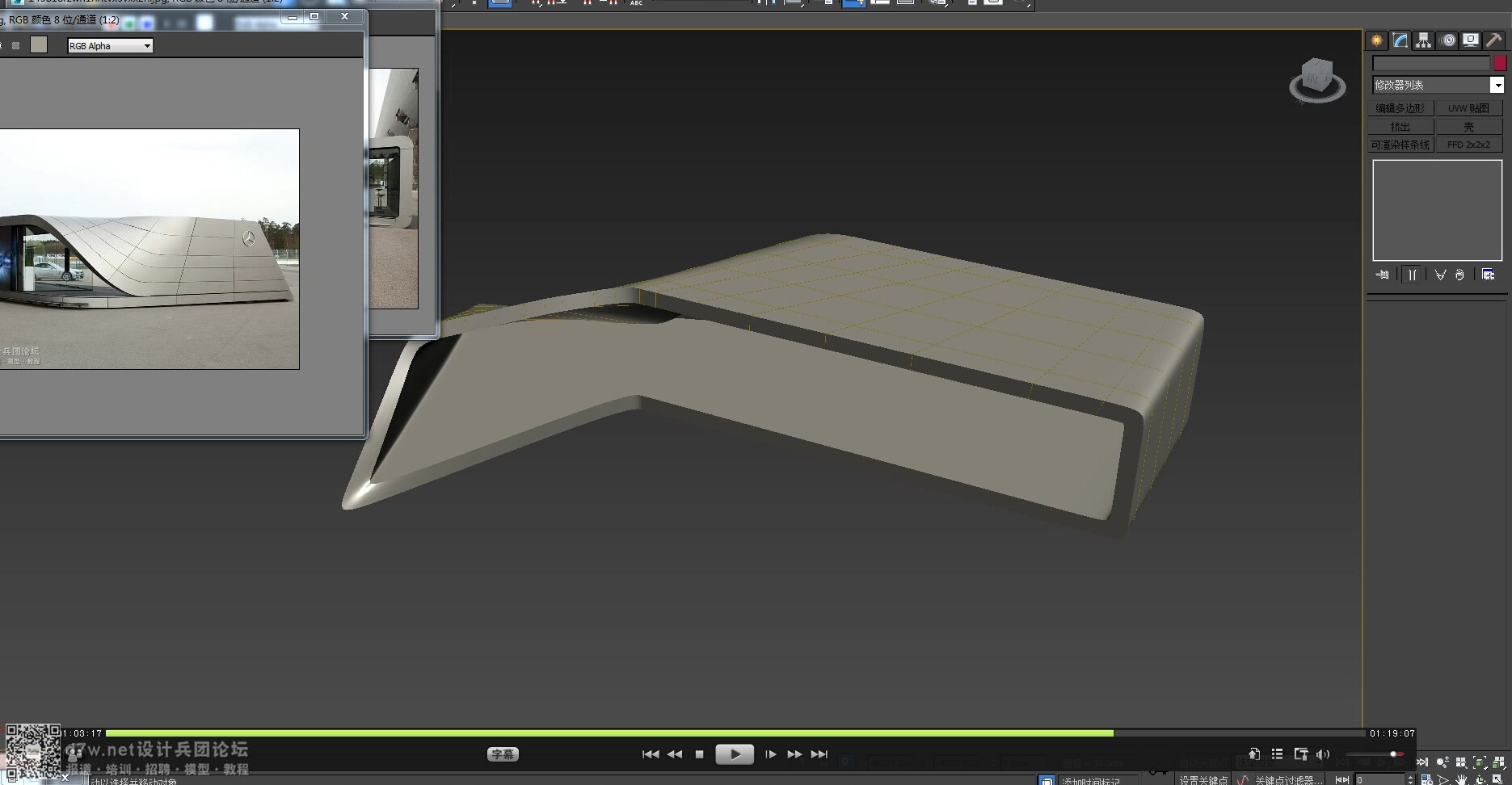Toggle the pin stack icon
The image size is (1512, 785).
(x=1383, y=275)
